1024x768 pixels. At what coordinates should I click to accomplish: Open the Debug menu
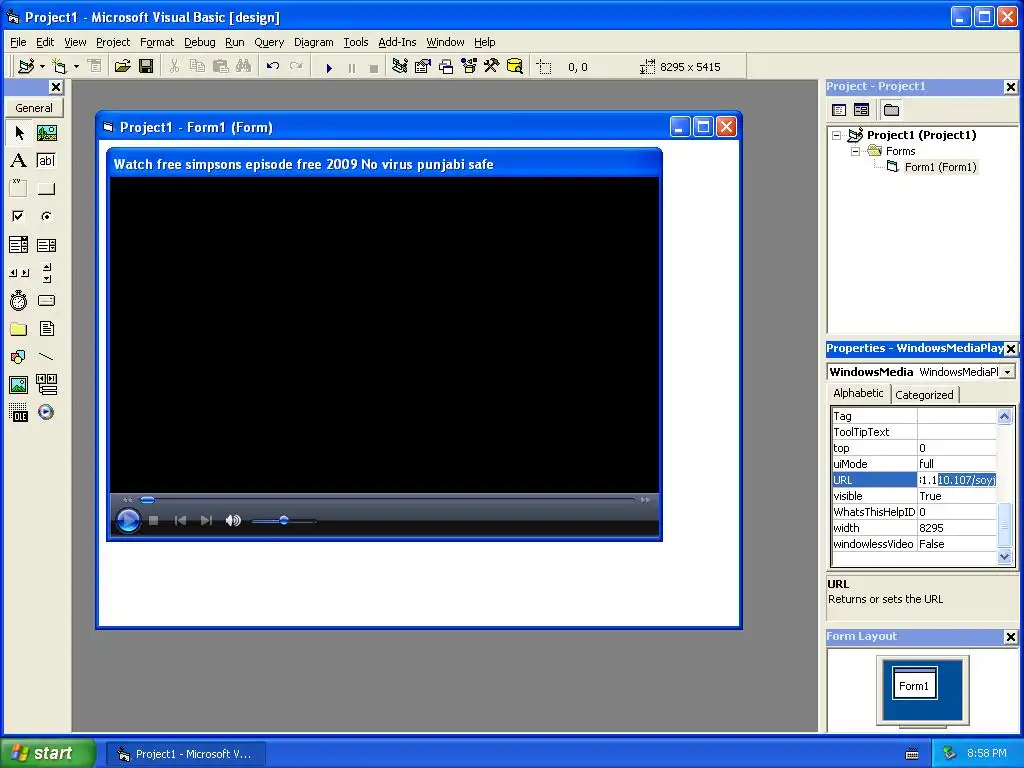pyautogui.click(x=200, y=42)
